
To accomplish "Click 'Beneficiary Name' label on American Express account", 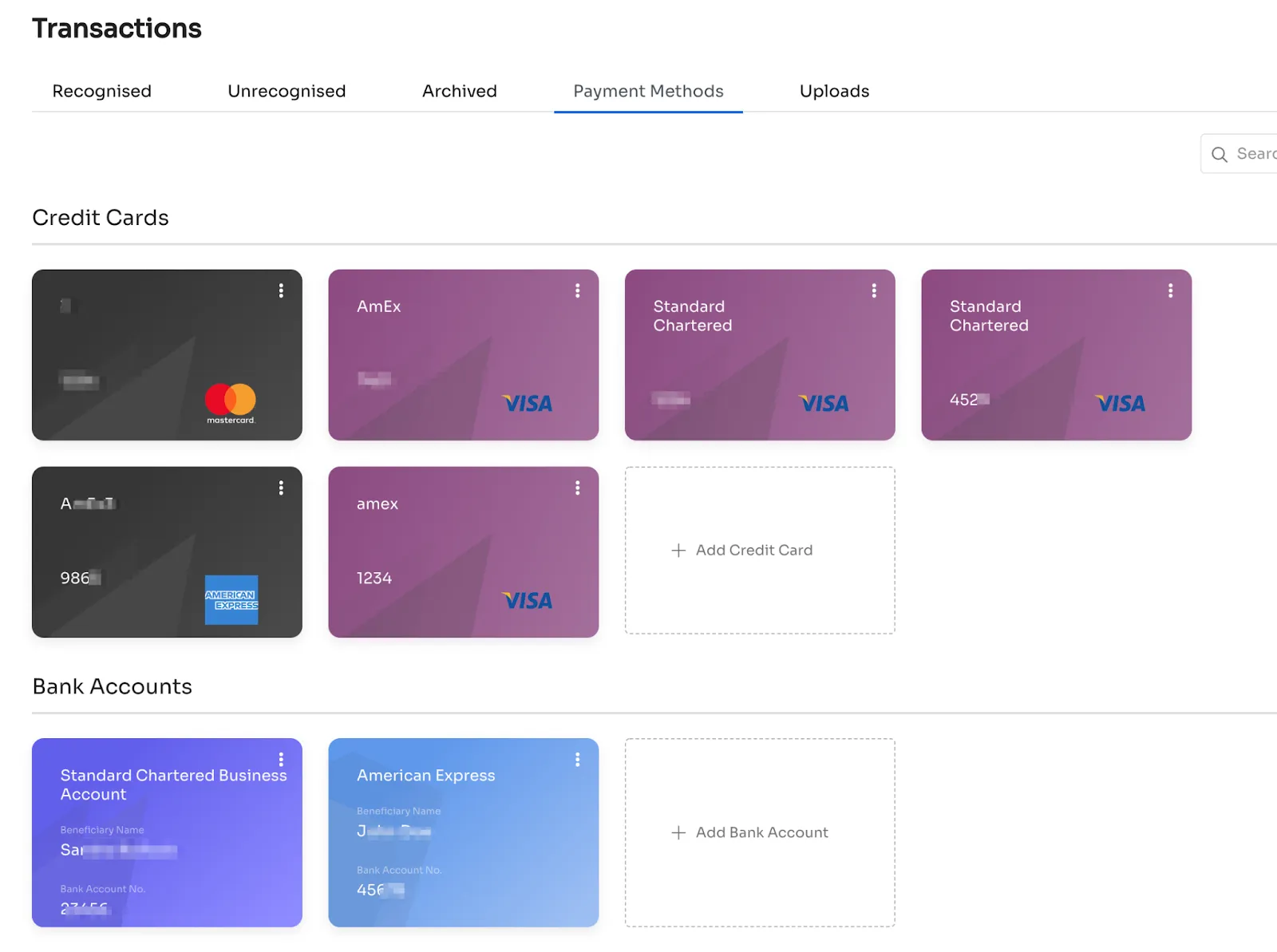I will pyautogui.click(x=398, y=812).
